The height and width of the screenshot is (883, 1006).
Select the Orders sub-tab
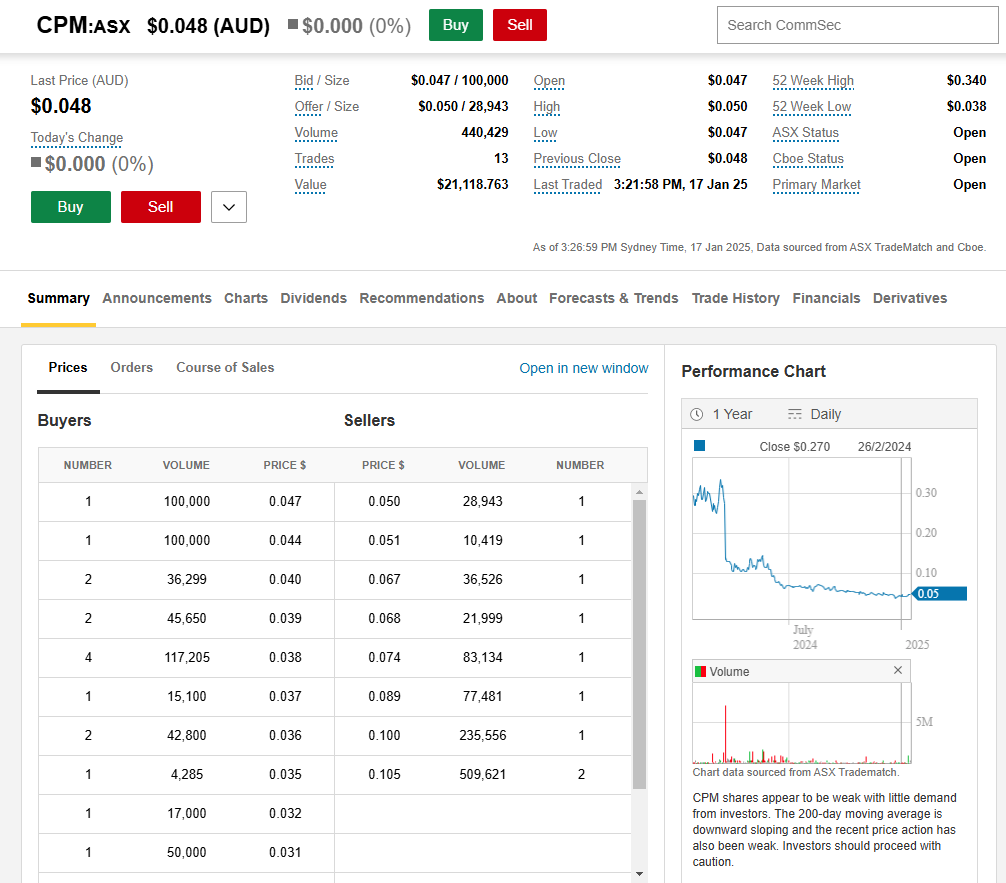click(x=132, y=368)
